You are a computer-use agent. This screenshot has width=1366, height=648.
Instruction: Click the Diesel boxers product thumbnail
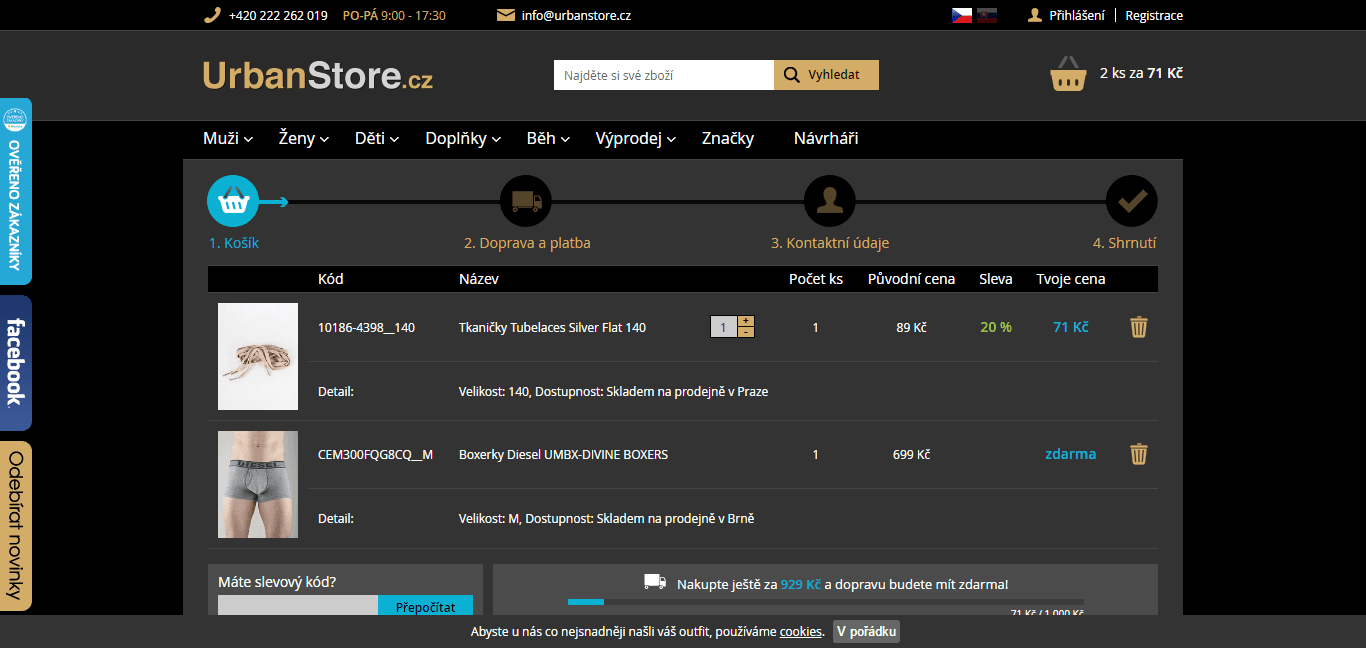tap(258, 484)
